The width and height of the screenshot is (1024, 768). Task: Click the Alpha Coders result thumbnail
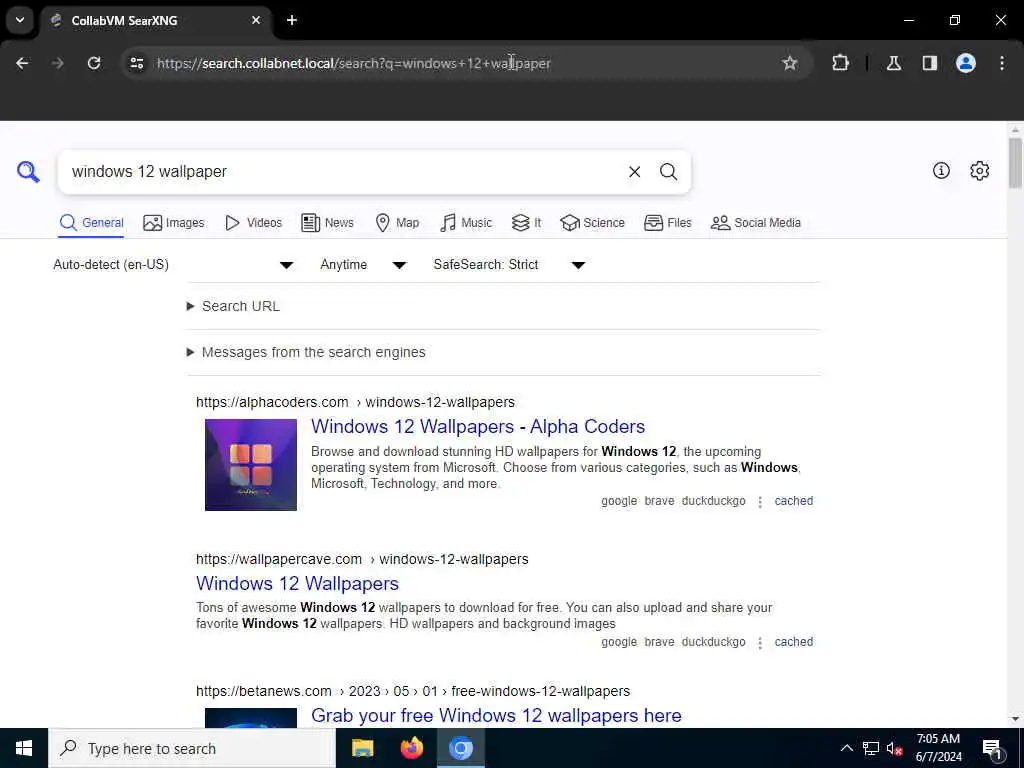pyautogui.click(x=251, y=465)
